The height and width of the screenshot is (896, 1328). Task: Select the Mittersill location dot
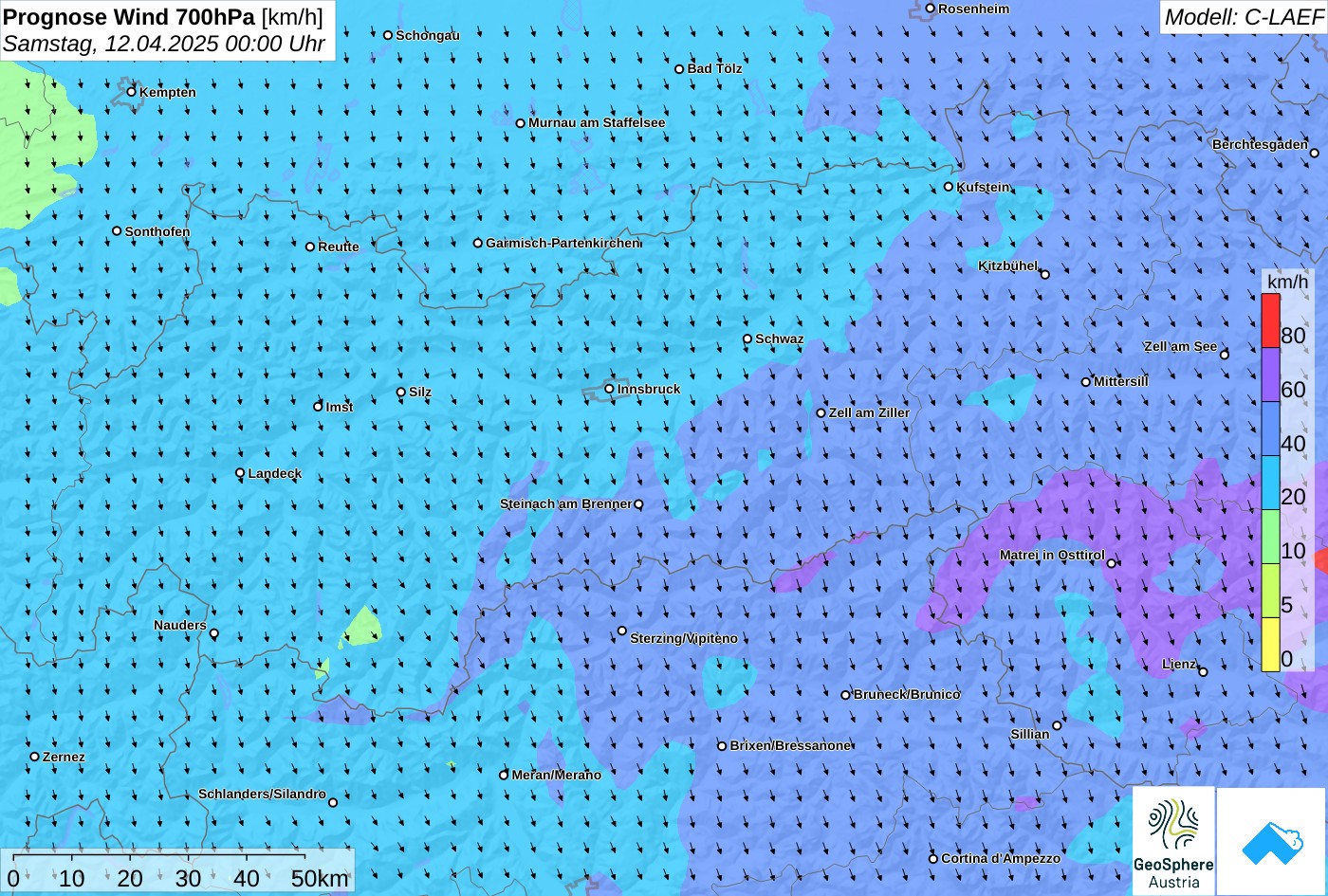coord(1086,382)
